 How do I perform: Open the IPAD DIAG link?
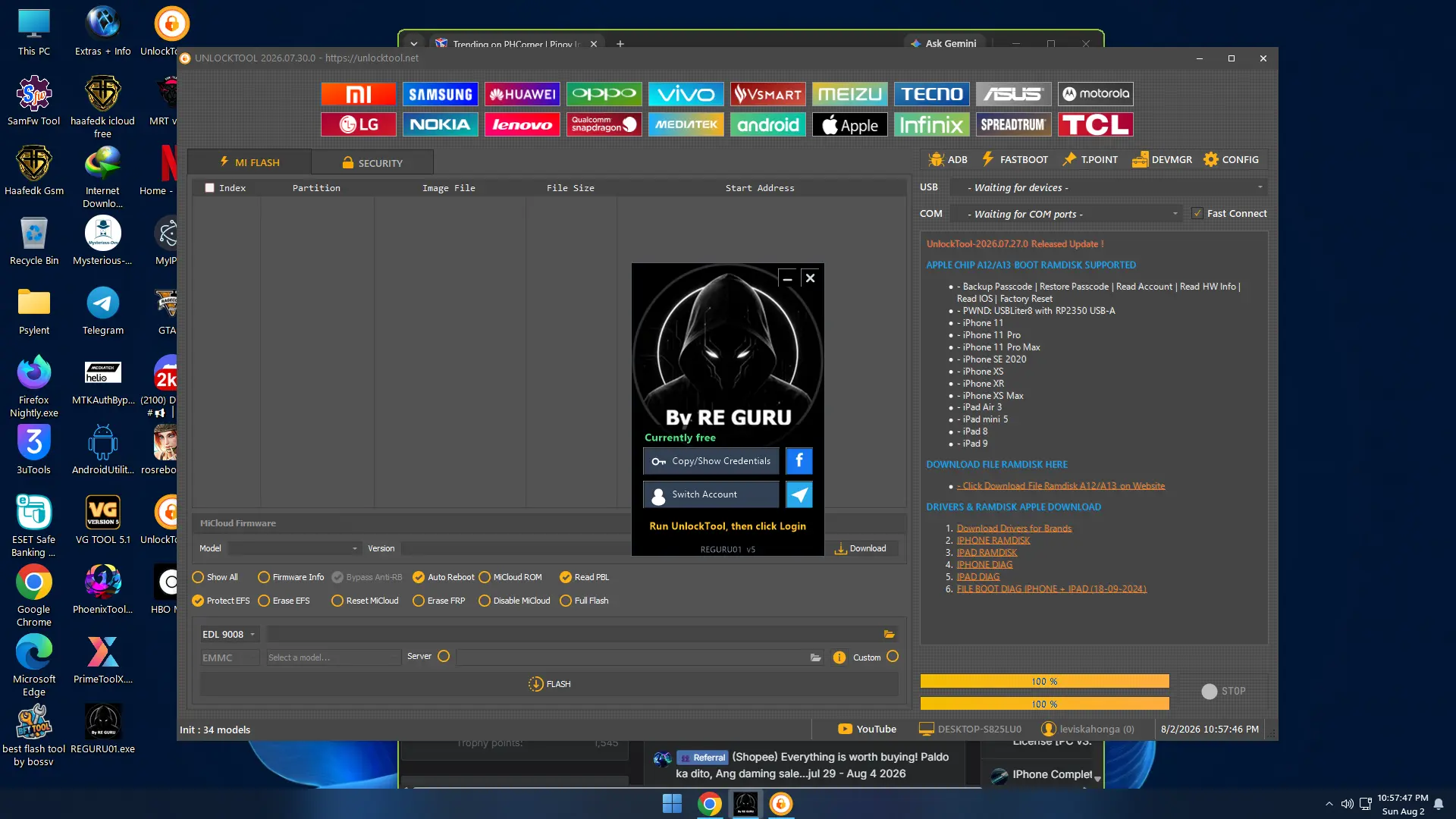978,577
